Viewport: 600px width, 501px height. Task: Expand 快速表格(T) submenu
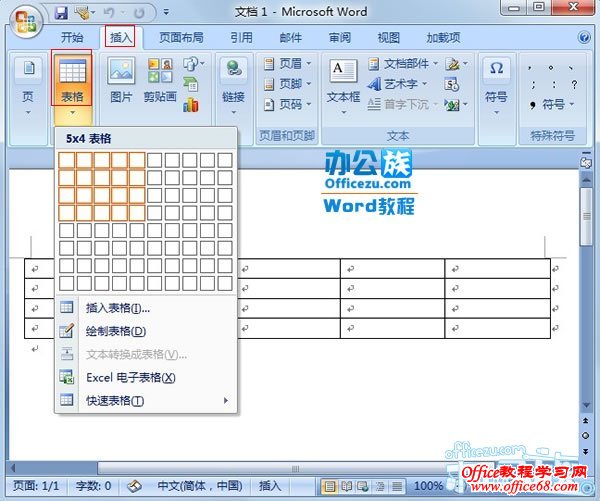pyautogui.click(x=146, y=400)
